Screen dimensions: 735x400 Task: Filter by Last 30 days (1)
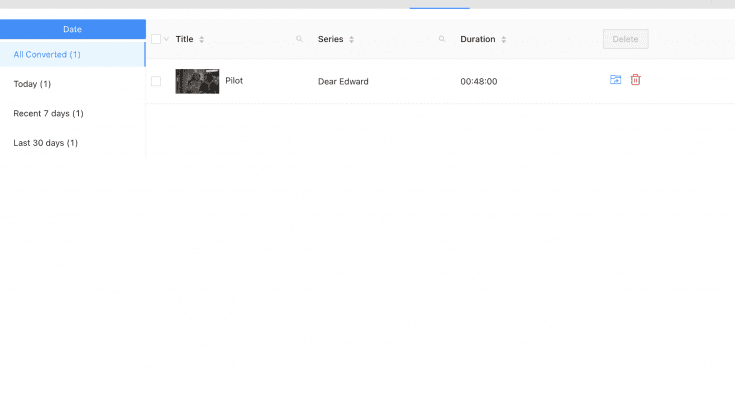[45, 143]
